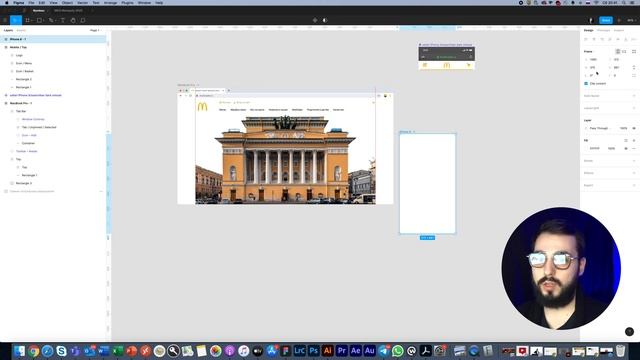
Task: Set frame orientation to portrait
Action: [618, 51]
